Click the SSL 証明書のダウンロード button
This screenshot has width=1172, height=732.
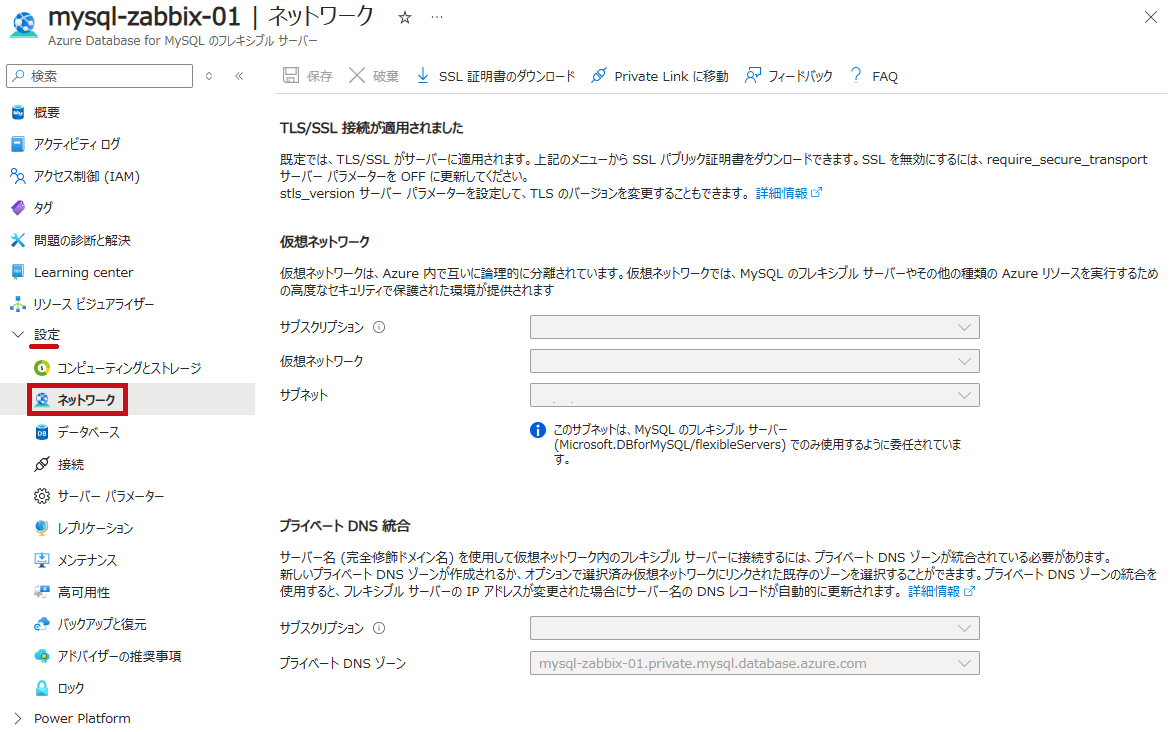point(507,76)
